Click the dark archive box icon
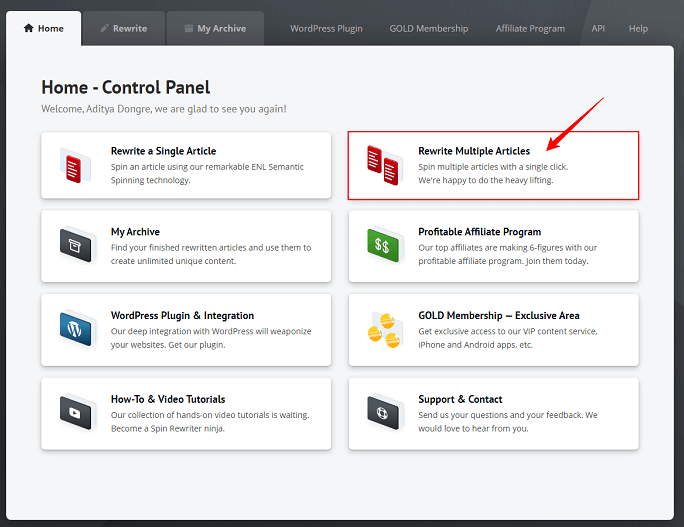This screenshot has width=684, height=527. click(76, 246)
